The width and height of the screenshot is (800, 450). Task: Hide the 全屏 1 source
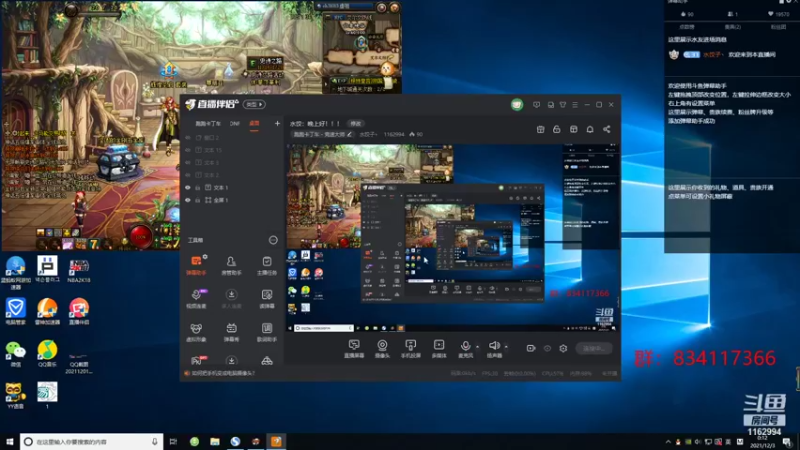point(188,200)
